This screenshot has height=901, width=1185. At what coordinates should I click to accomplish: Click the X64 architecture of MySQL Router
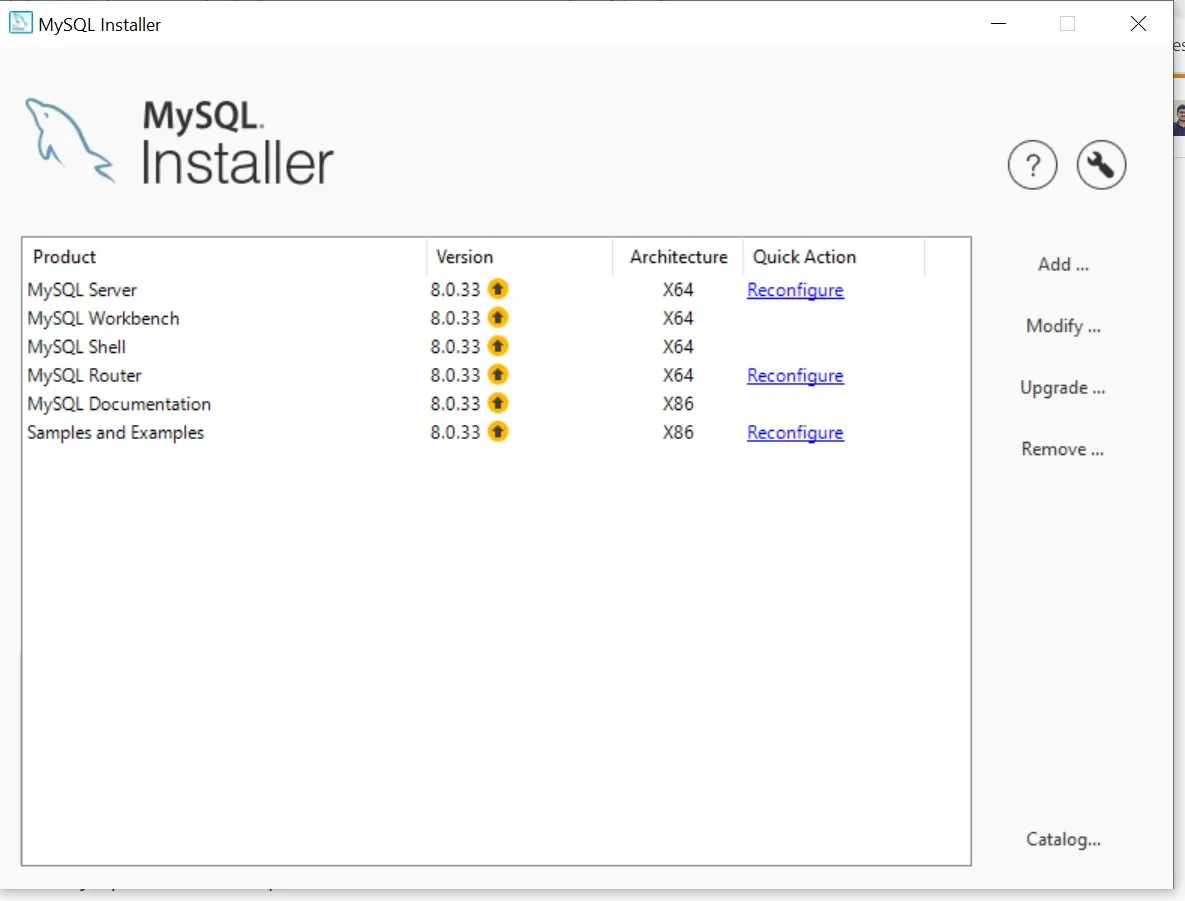click(678, 375)
